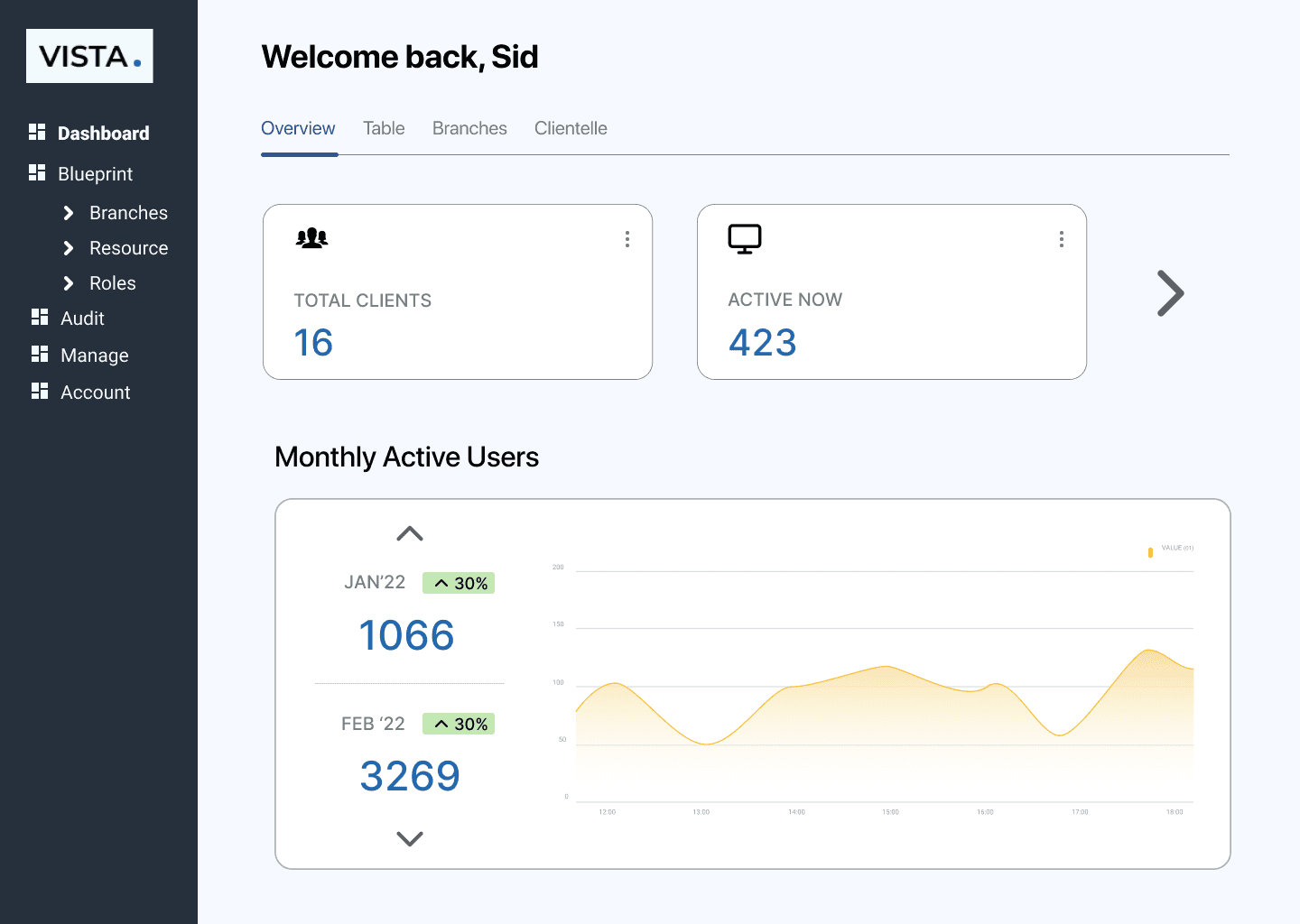Screen dimensions: 1300x924
Task: Open the Roles sidebar sub-item
Action: pos(113,283)
